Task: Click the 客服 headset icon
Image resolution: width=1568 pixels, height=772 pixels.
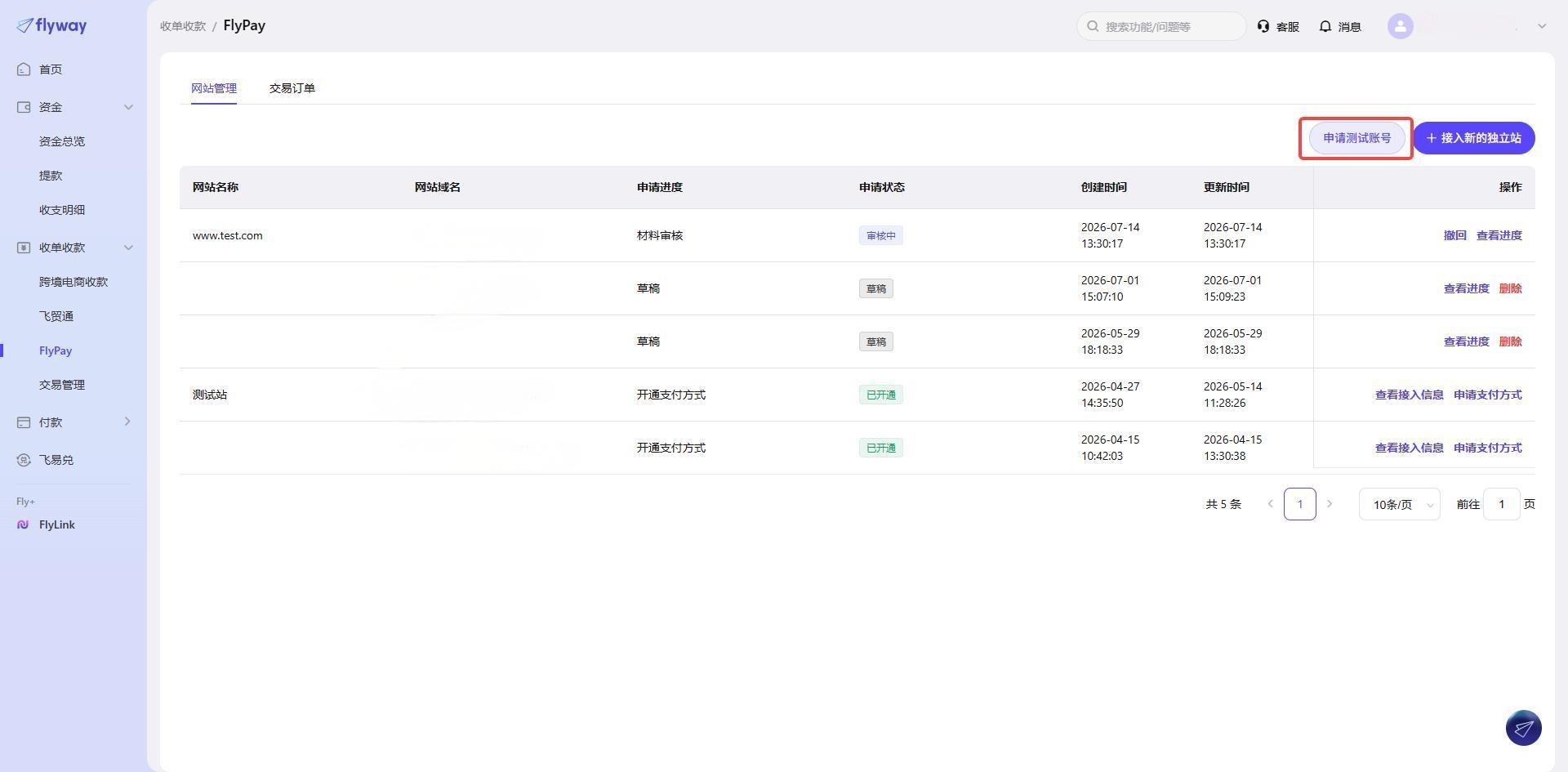Action: click(x=1263, y=26)
